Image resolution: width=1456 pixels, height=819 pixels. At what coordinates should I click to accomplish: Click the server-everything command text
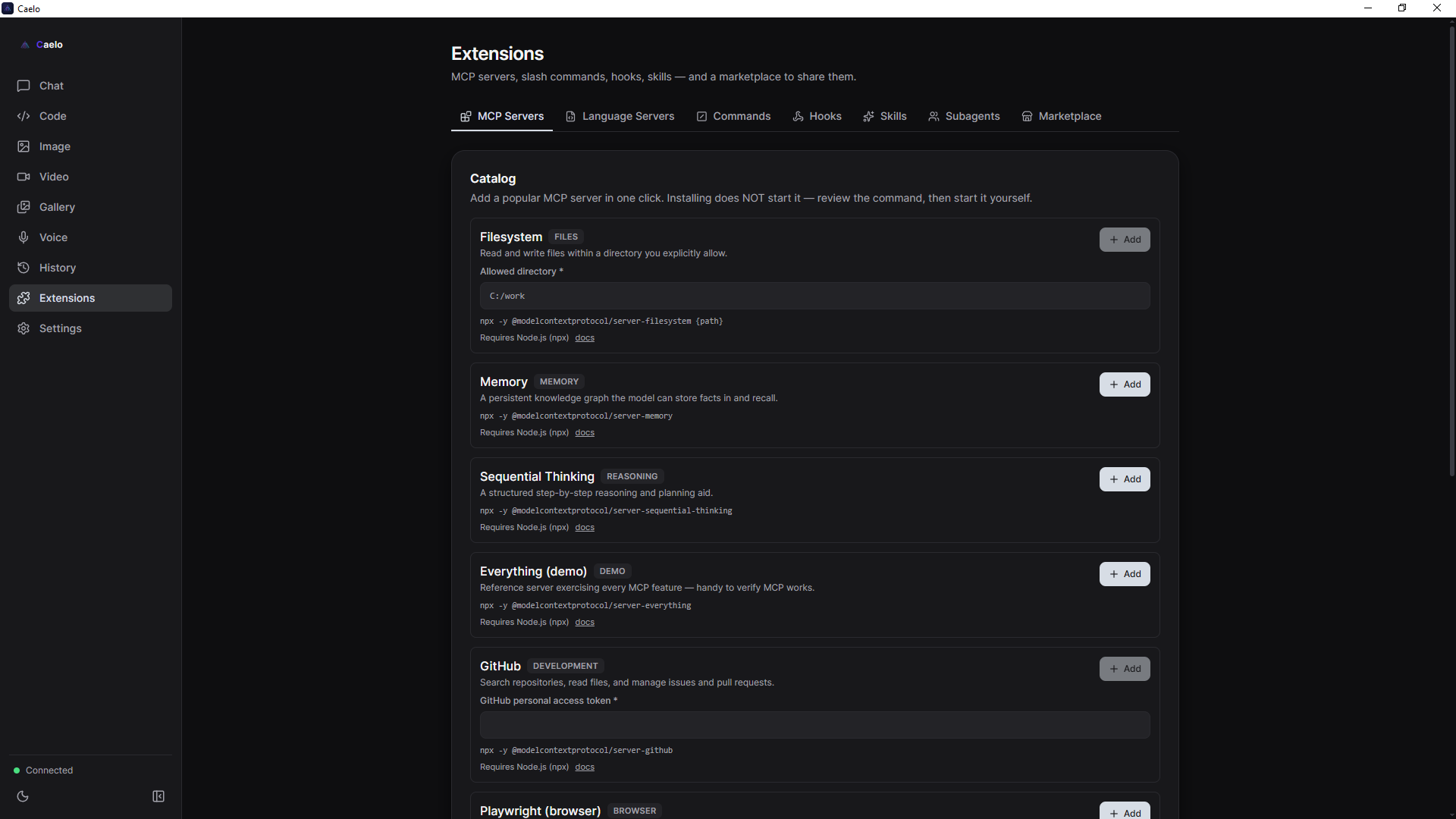[x=585, y=606]
